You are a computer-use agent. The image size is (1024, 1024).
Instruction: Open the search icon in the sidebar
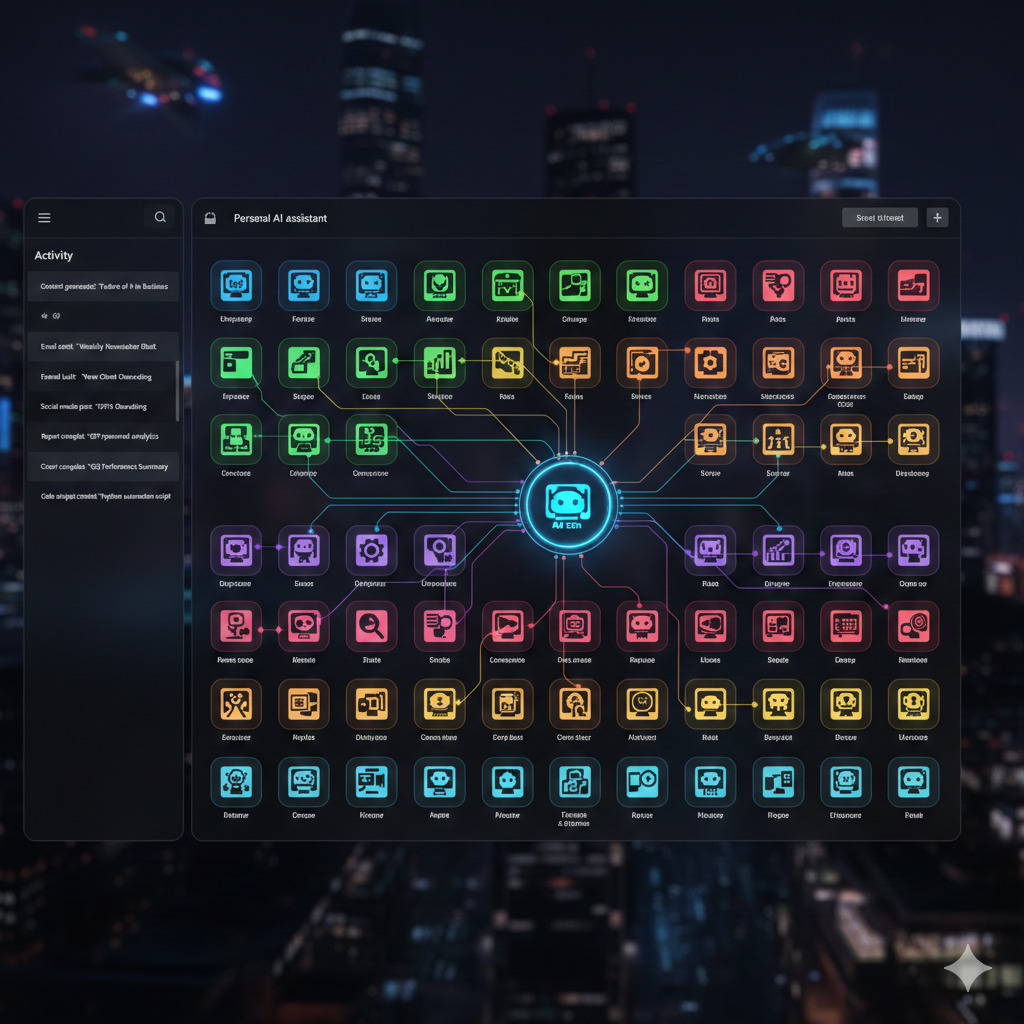tap(160, 217)
